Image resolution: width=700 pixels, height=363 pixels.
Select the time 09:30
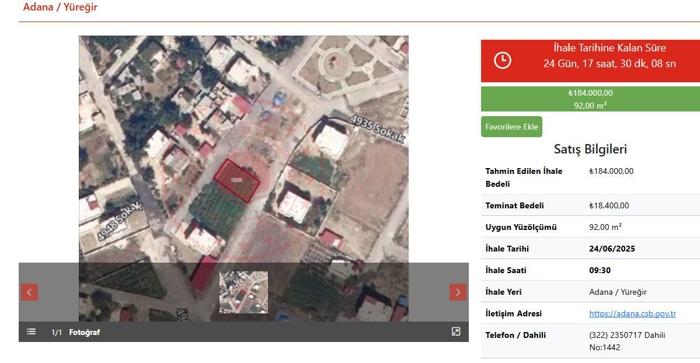600,270
